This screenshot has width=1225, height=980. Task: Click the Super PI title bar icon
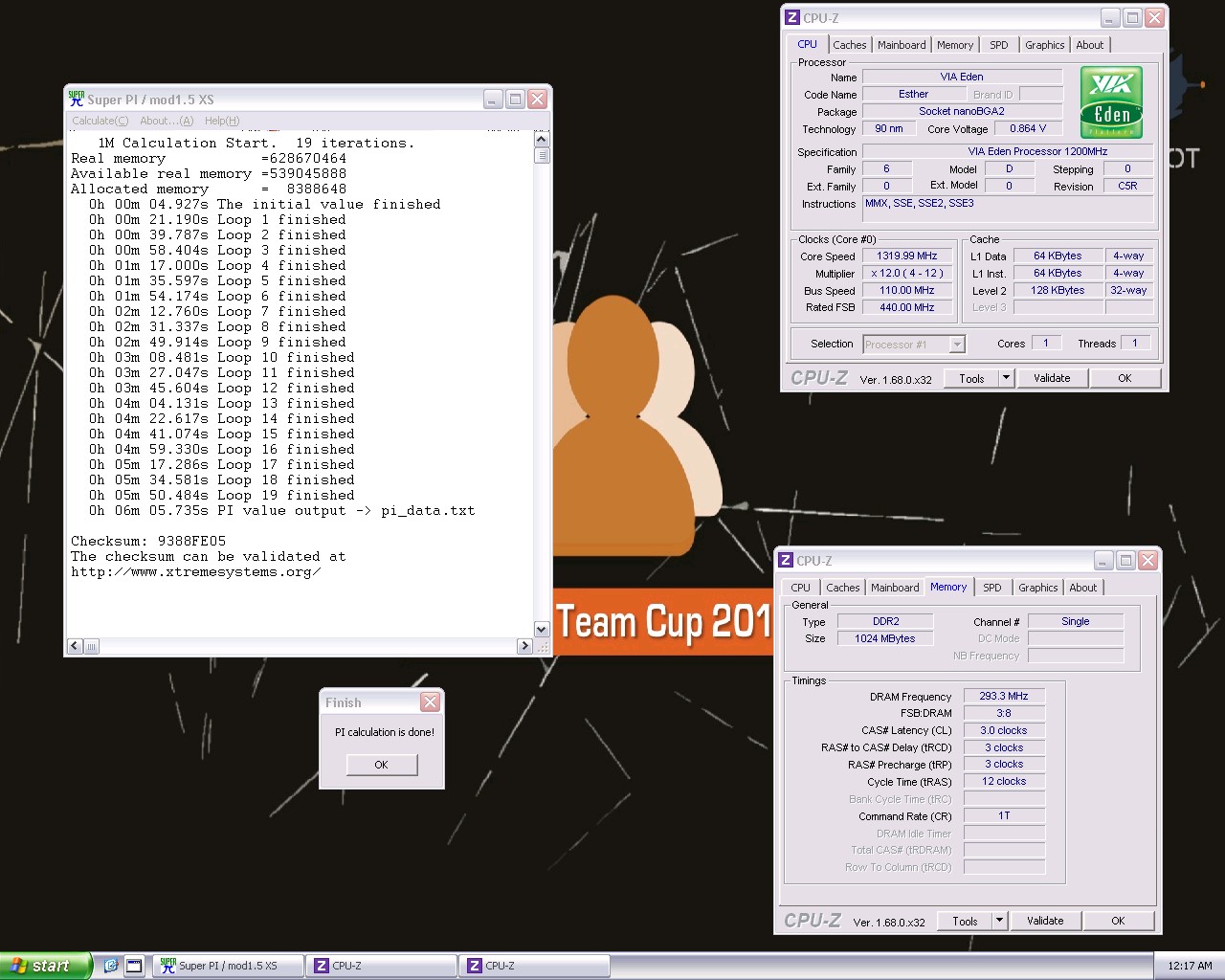click(77, 99)
